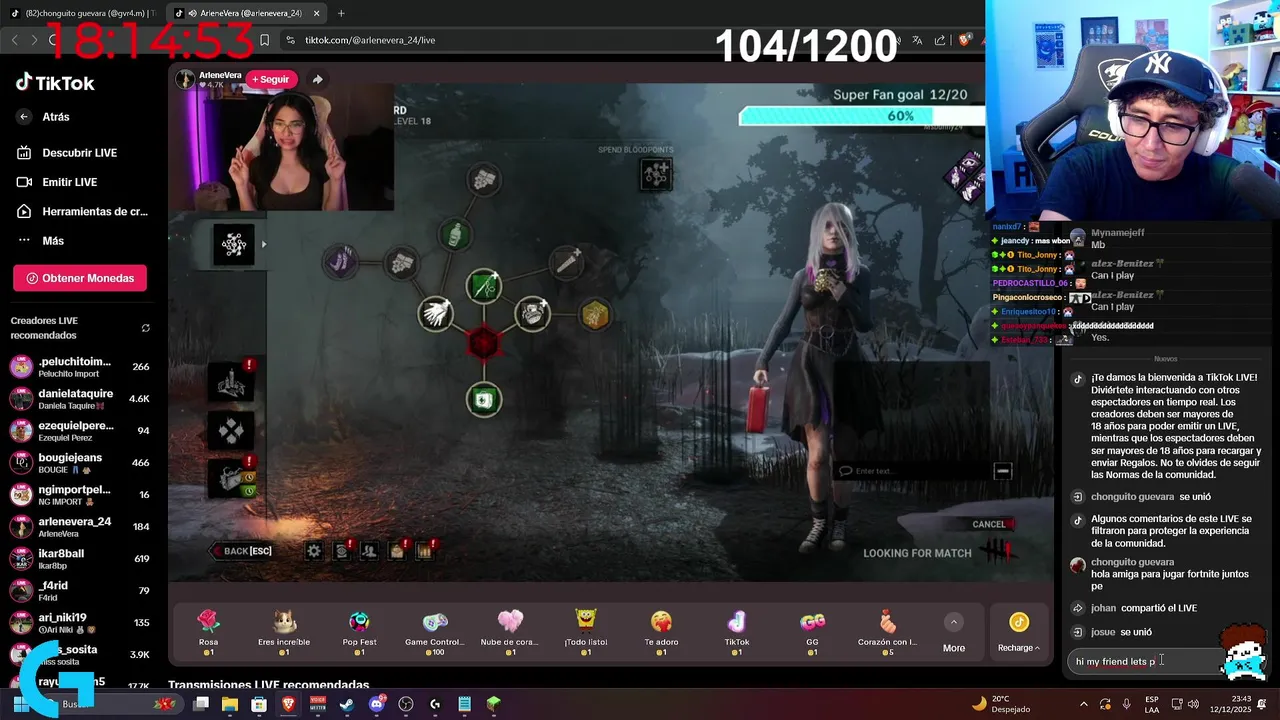
Task: Send the Eres increíble gift
Action: (284, 633)
